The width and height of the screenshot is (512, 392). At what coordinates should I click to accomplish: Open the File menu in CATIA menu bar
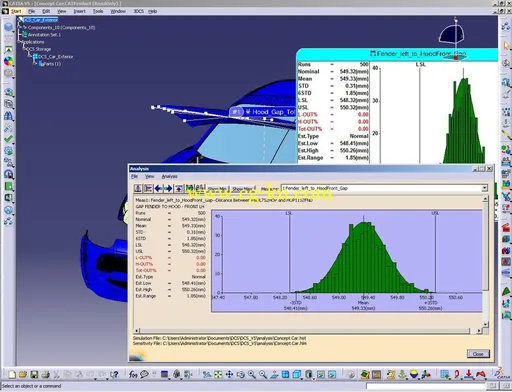32,11
